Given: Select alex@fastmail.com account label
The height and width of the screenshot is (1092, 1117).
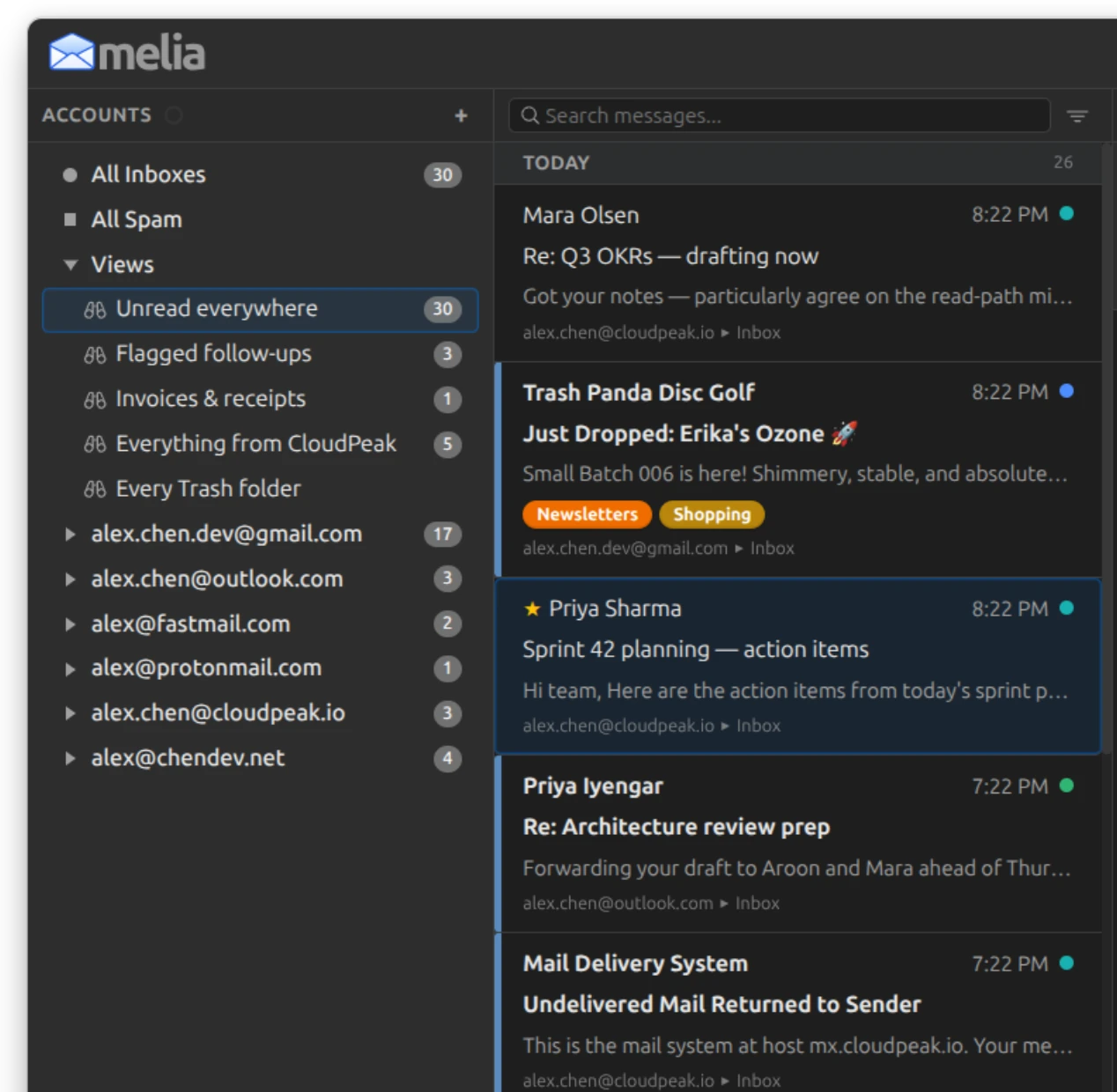Looking at the screenshot, I should pos(190,623).
